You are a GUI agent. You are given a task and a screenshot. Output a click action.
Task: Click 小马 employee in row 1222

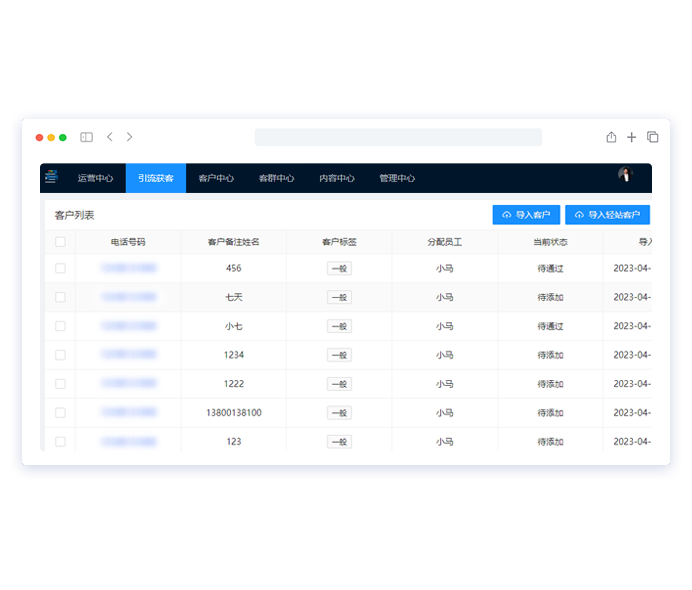(445, 384)
